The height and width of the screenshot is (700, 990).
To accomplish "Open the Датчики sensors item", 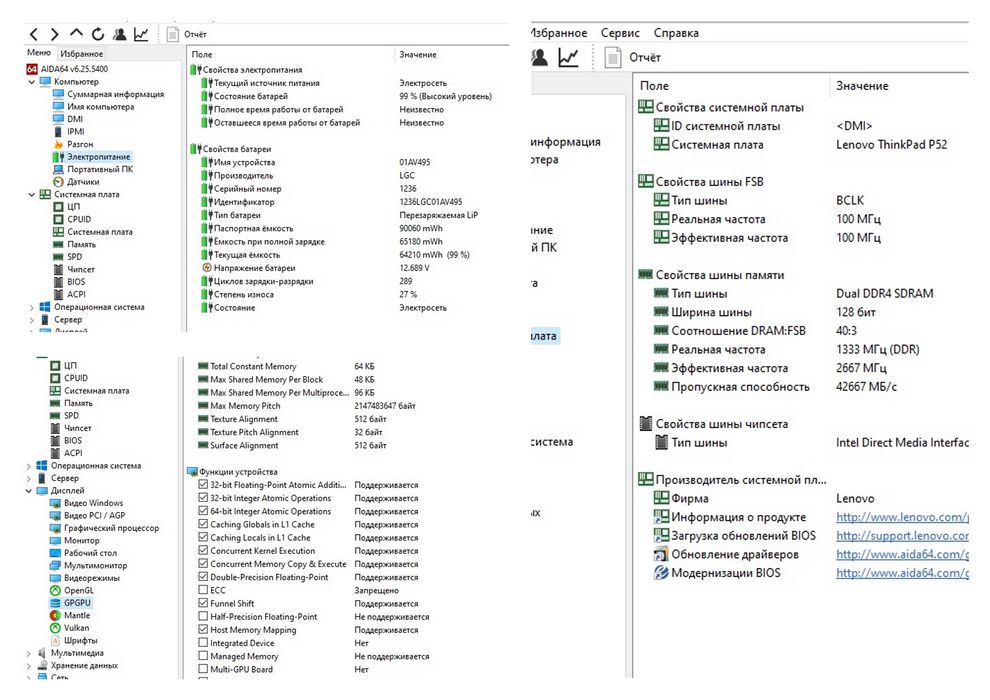I will tap(83, 182).
